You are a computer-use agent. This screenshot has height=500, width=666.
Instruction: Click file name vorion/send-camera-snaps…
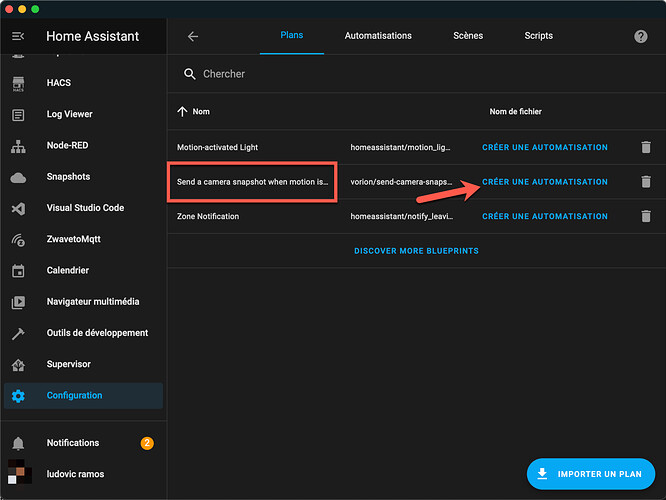pyautogui.click(x=401, y=182)
